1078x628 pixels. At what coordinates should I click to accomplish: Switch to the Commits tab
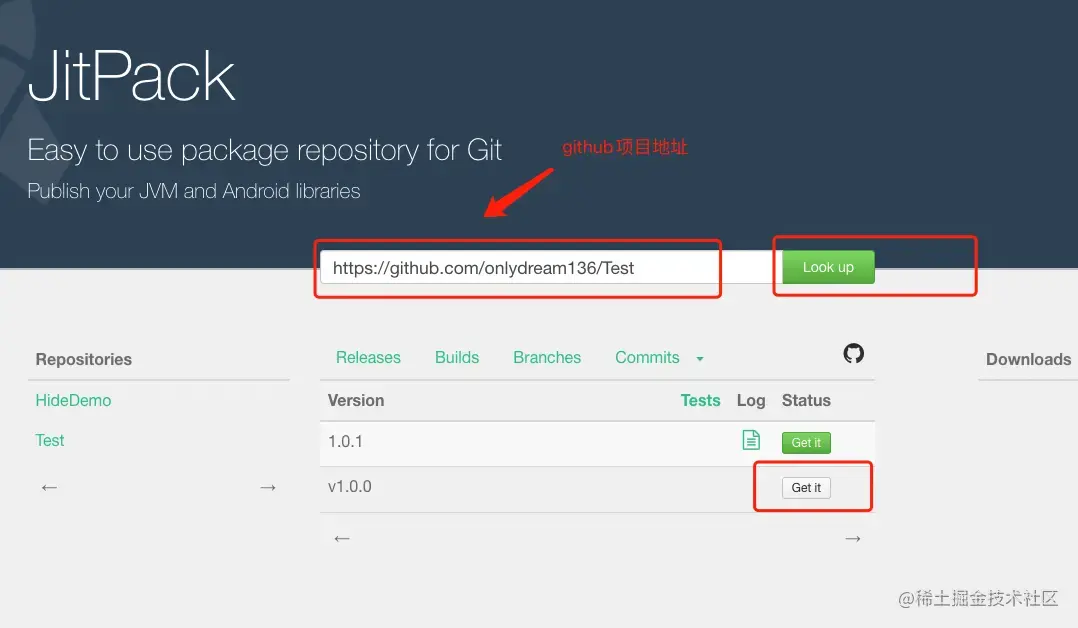tap(647, 358)
